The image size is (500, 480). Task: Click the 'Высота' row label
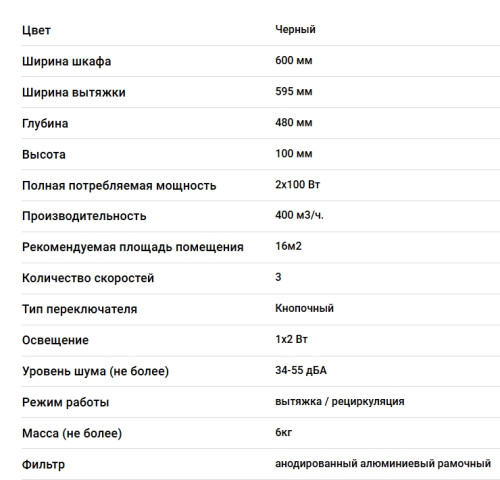click(44, 155)
